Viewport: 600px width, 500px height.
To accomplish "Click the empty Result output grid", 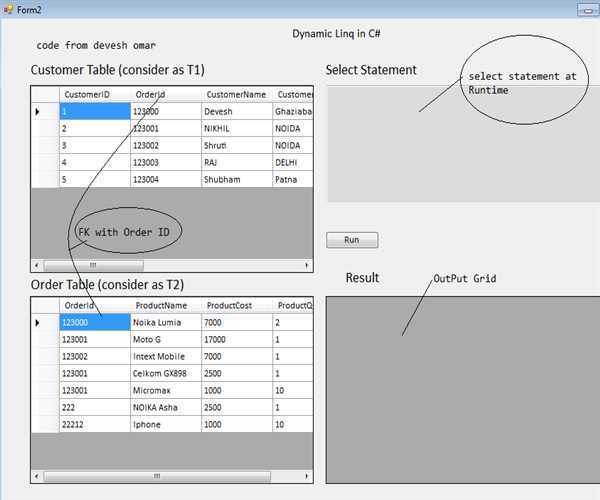I will pos(462,390).
